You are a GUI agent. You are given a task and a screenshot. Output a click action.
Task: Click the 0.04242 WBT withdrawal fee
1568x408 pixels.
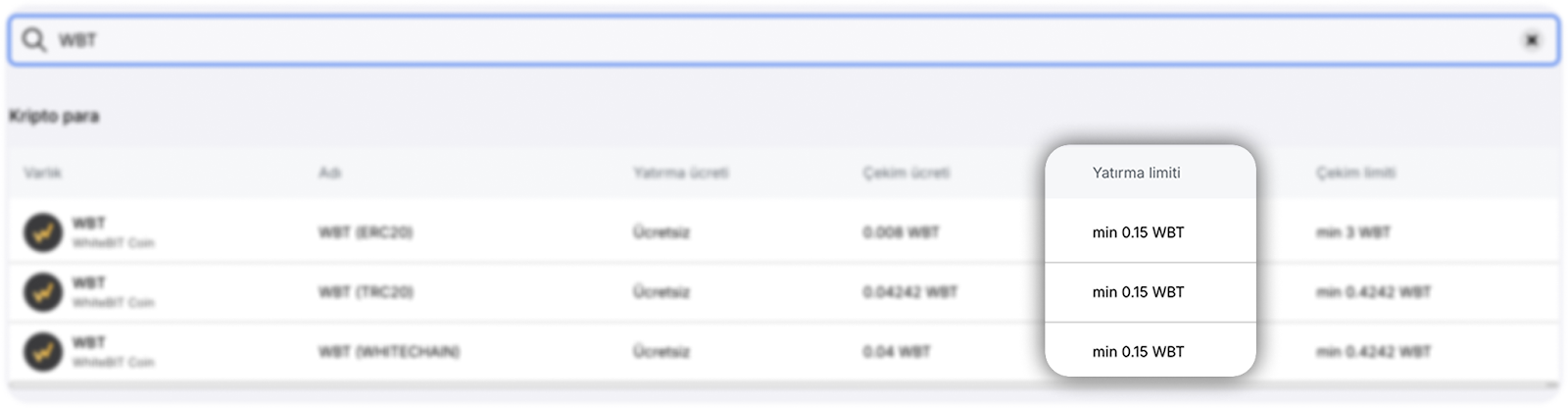coord(910,292)
